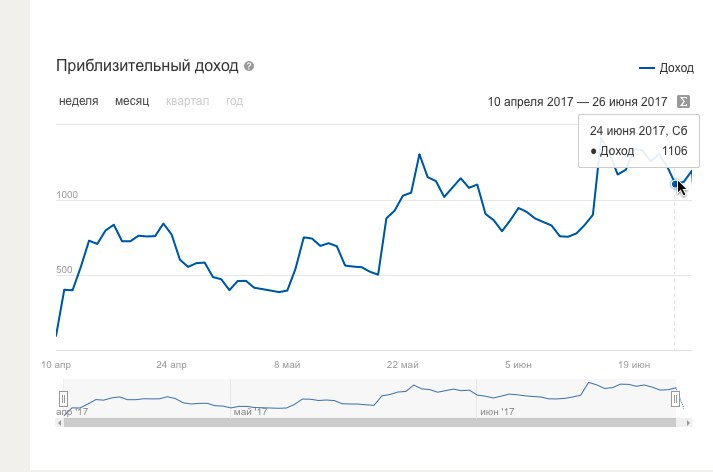Image resolution: width=713 pixels, height=472 pixels.
Task: Click the scrollbar right arrow
Action: tap(688, 422)
